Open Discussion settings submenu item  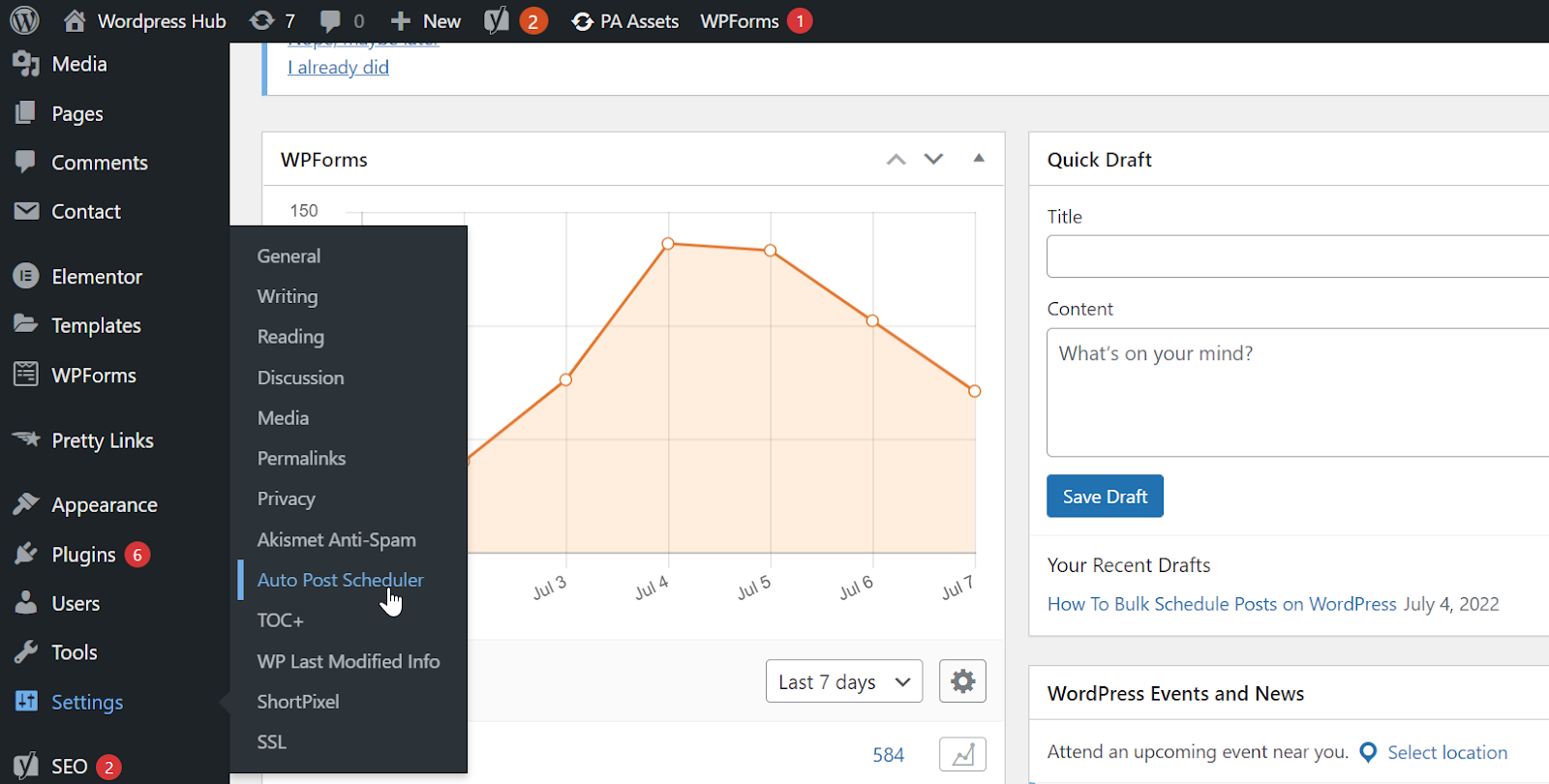point(300,377)
